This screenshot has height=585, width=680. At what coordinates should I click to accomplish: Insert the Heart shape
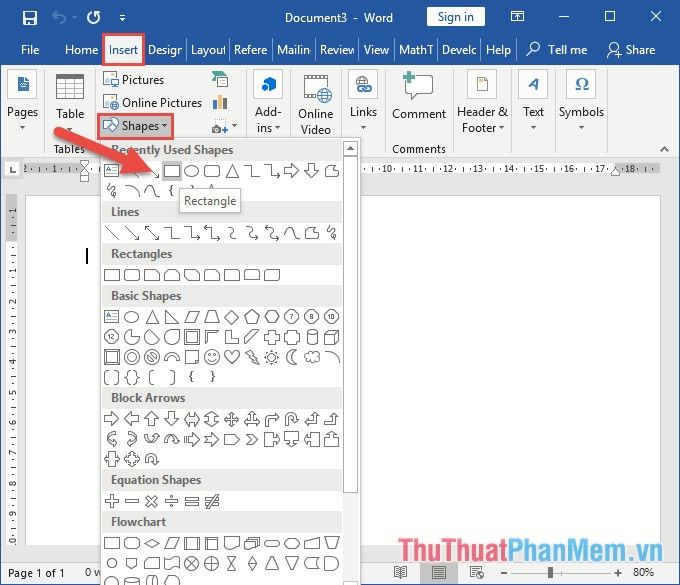coord(232,357)
